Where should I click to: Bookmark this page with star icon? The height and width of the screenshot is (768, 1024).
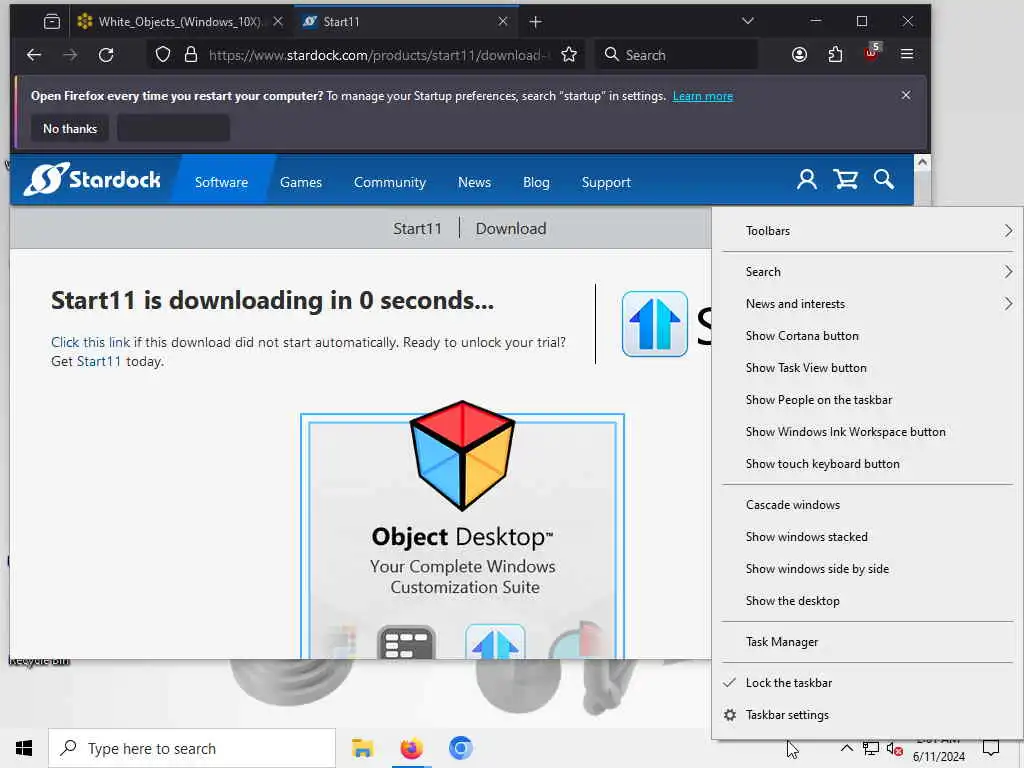pos(569,55)
